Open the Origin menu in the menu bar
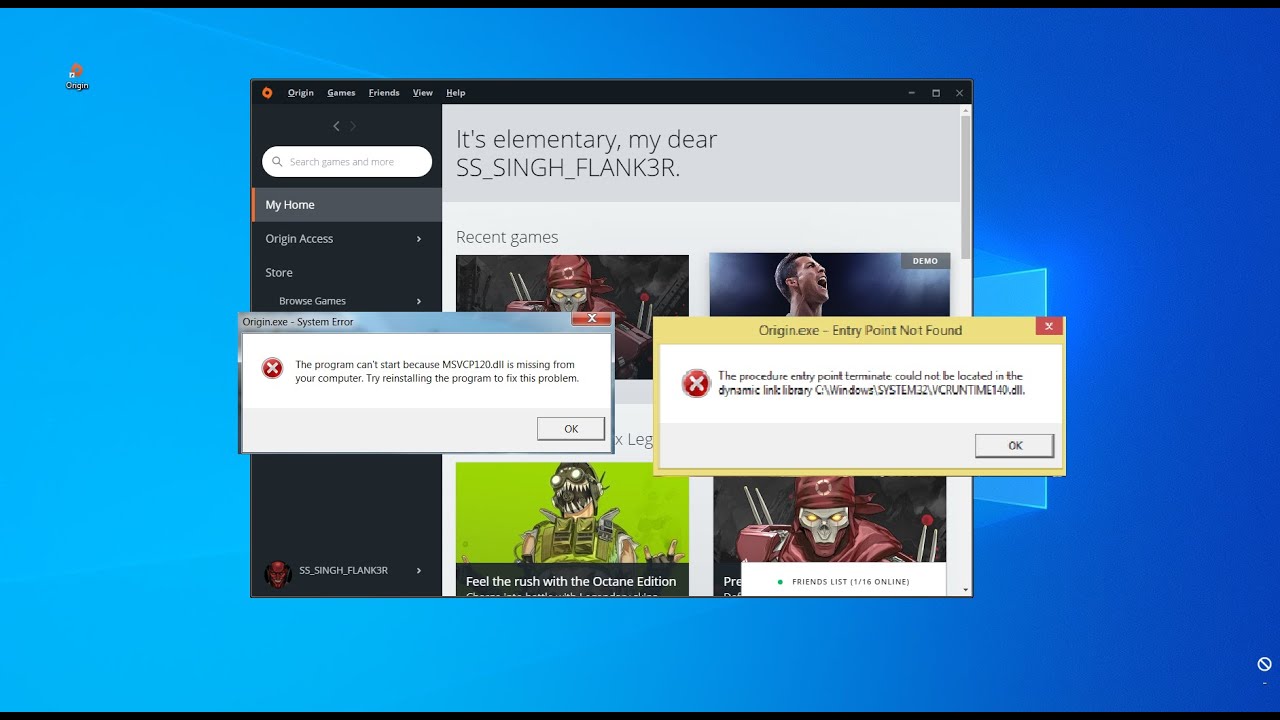Image resolution: width=1280 pixels, height=720 pixels. point(301,93)
